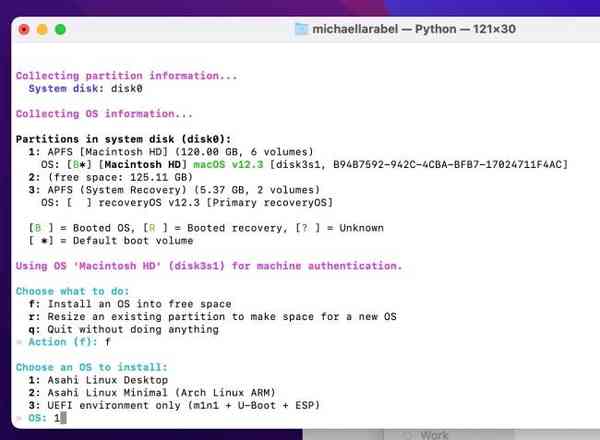Minimize the terminal with yellow button

(44, 29)
